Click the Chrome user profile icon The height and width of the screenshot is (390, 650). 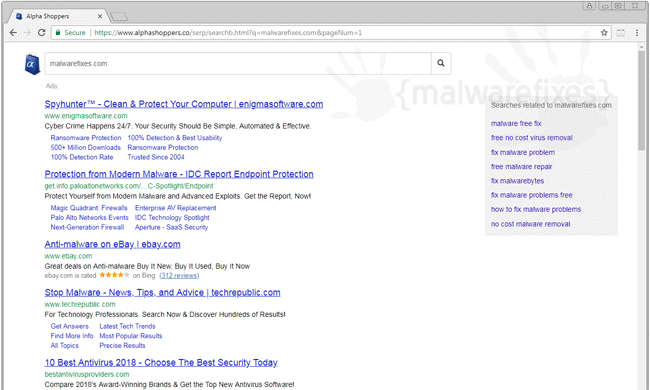pyautogui.click(x=589, y=5)
